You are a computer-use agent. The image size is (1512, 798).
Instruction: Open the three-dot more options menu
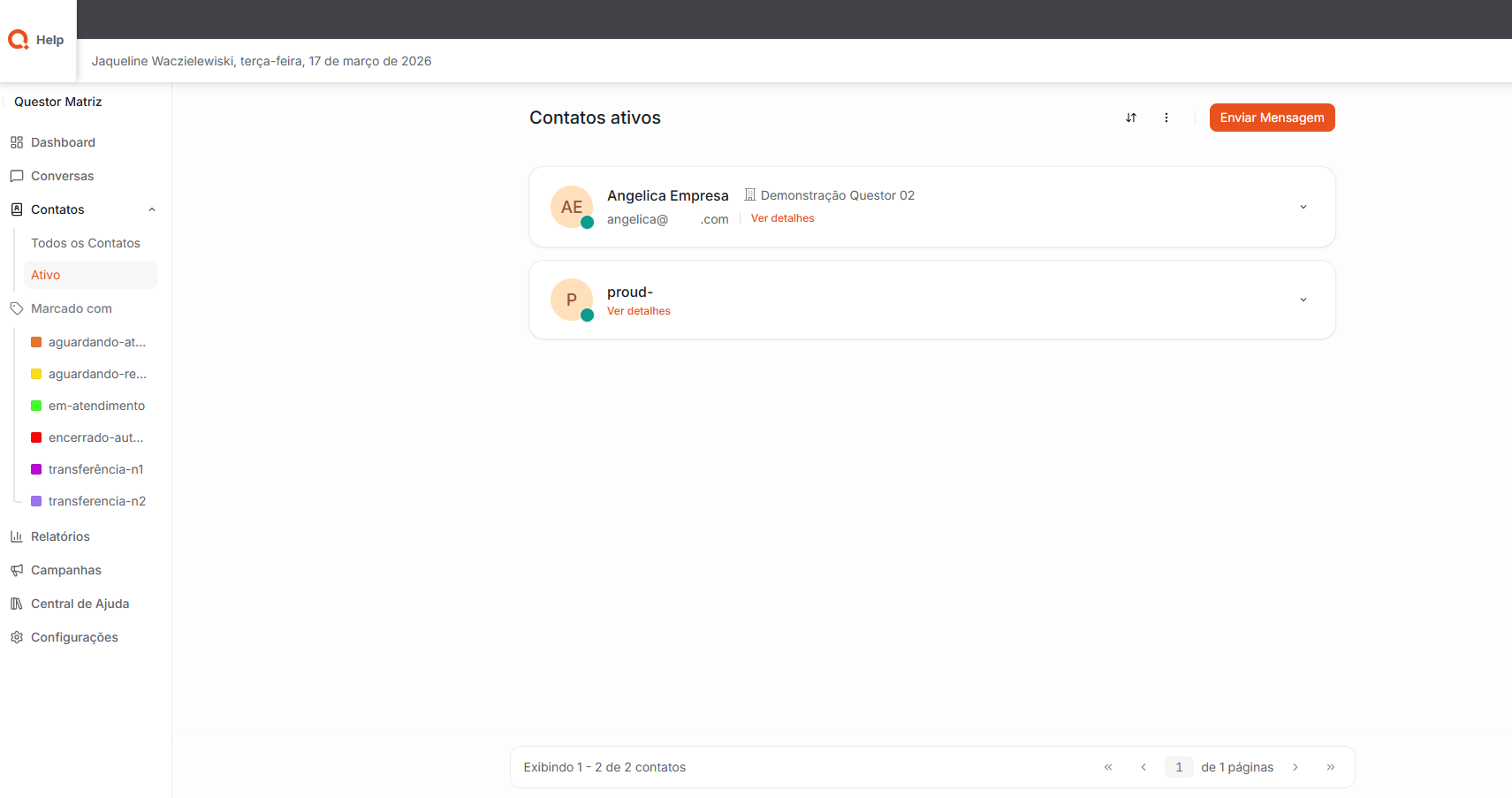pos(1166,118)
